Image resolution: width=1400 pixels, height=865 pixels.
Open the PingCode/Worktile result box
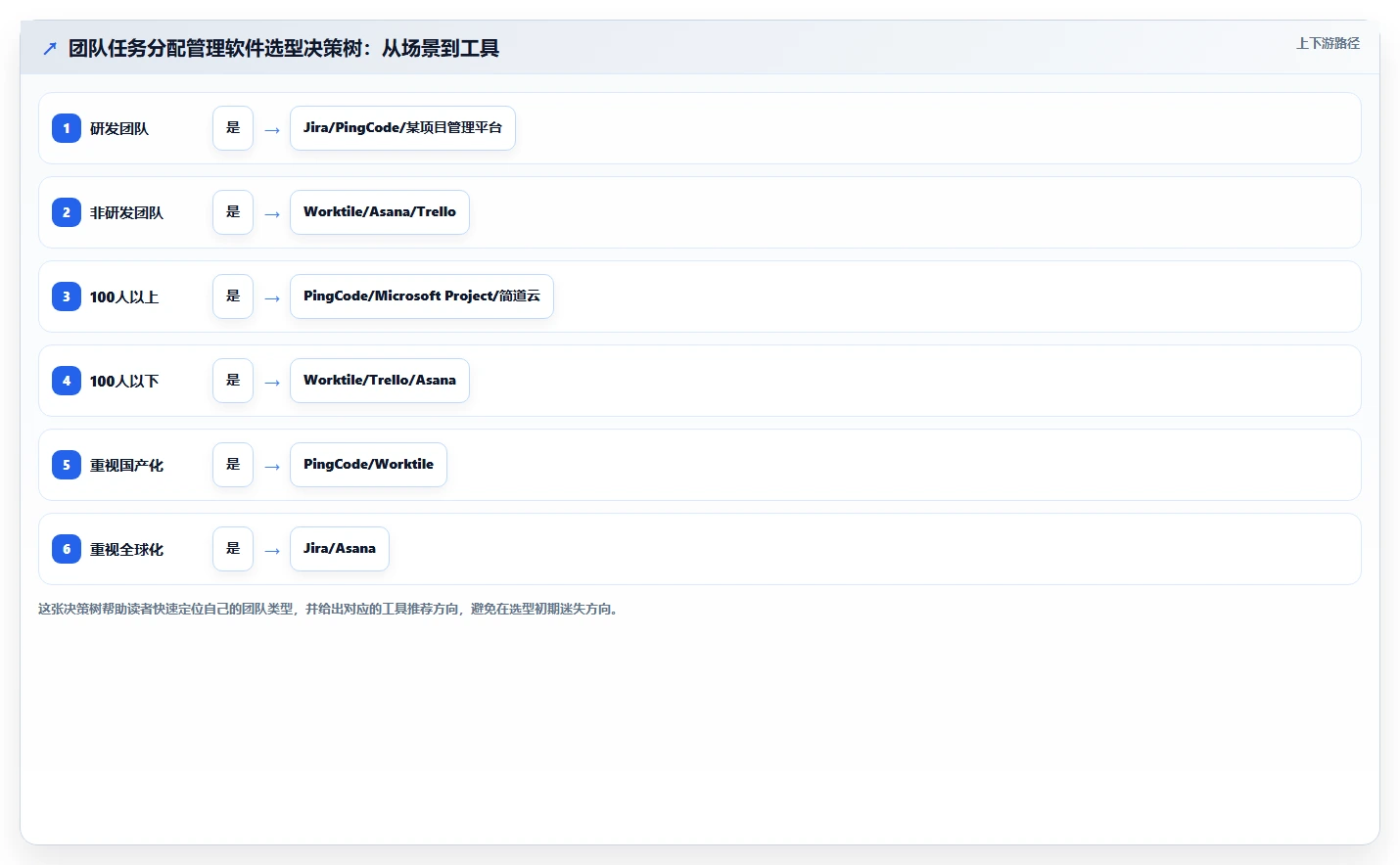point(368,465)
